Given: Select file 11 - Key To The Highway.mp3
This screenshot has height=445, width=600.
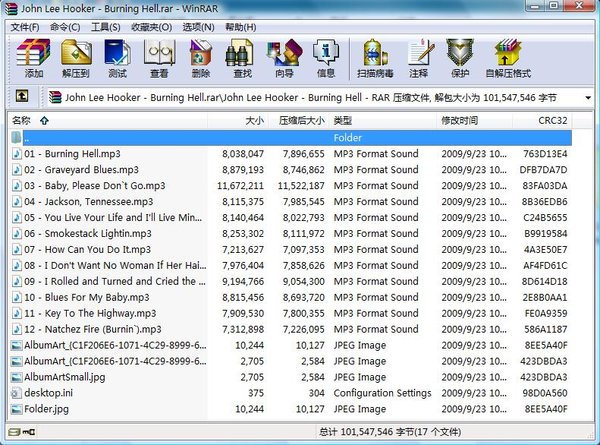Looking at the screenshot, I should click(90, 313).
